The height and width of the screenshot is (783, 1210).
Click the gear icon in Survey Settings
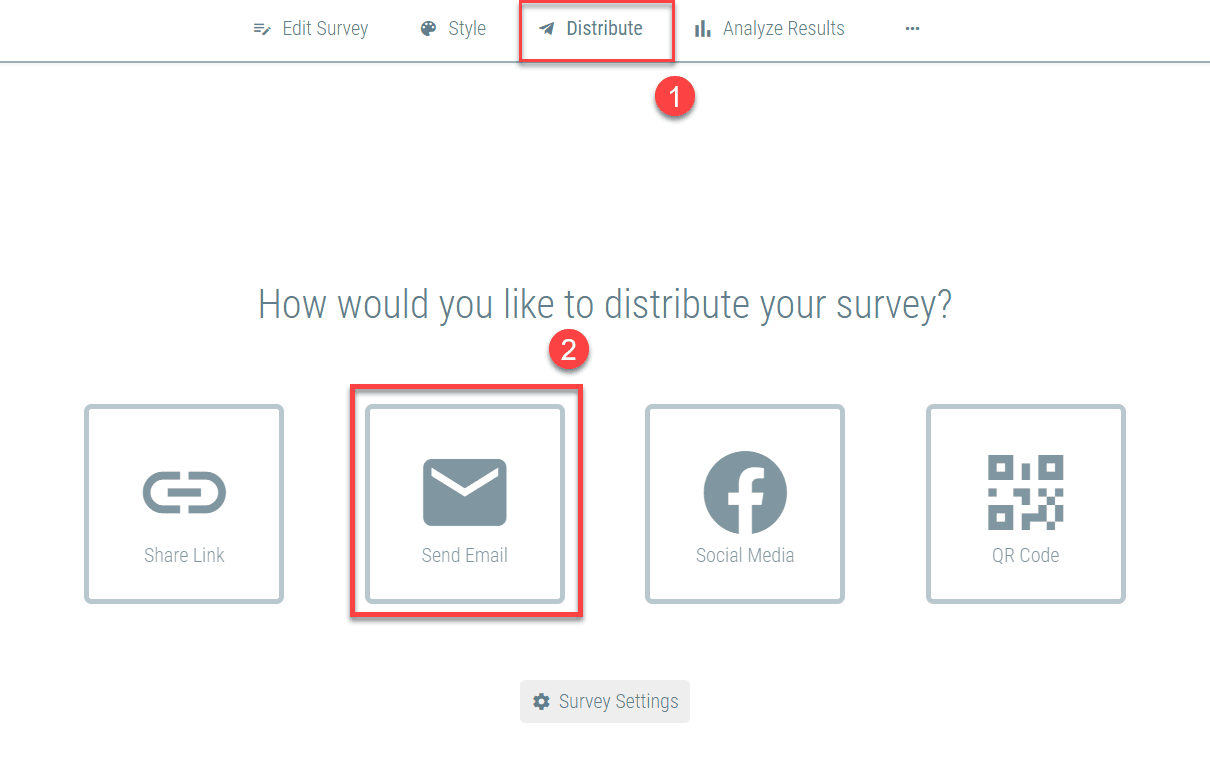point(541,702)
